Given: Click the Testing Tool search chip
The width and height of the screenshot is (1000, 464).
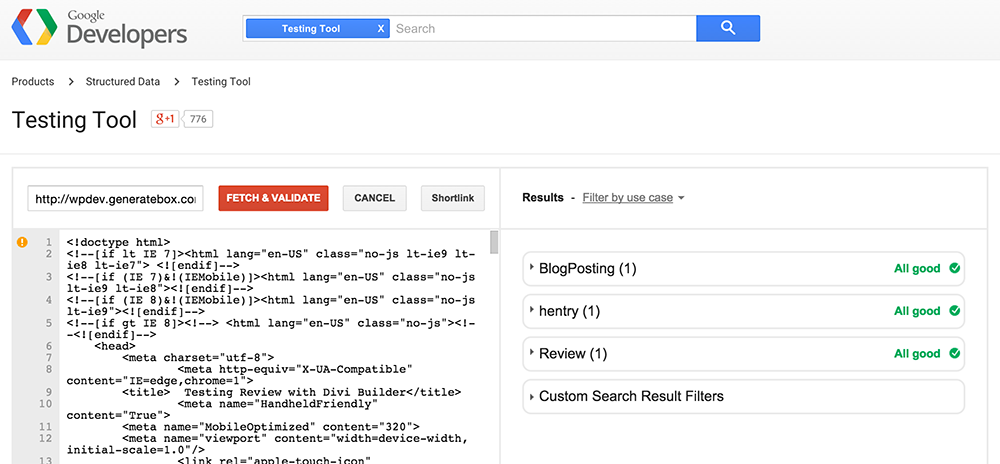Looking at the screenshot, I should click(x=318, y=29).
